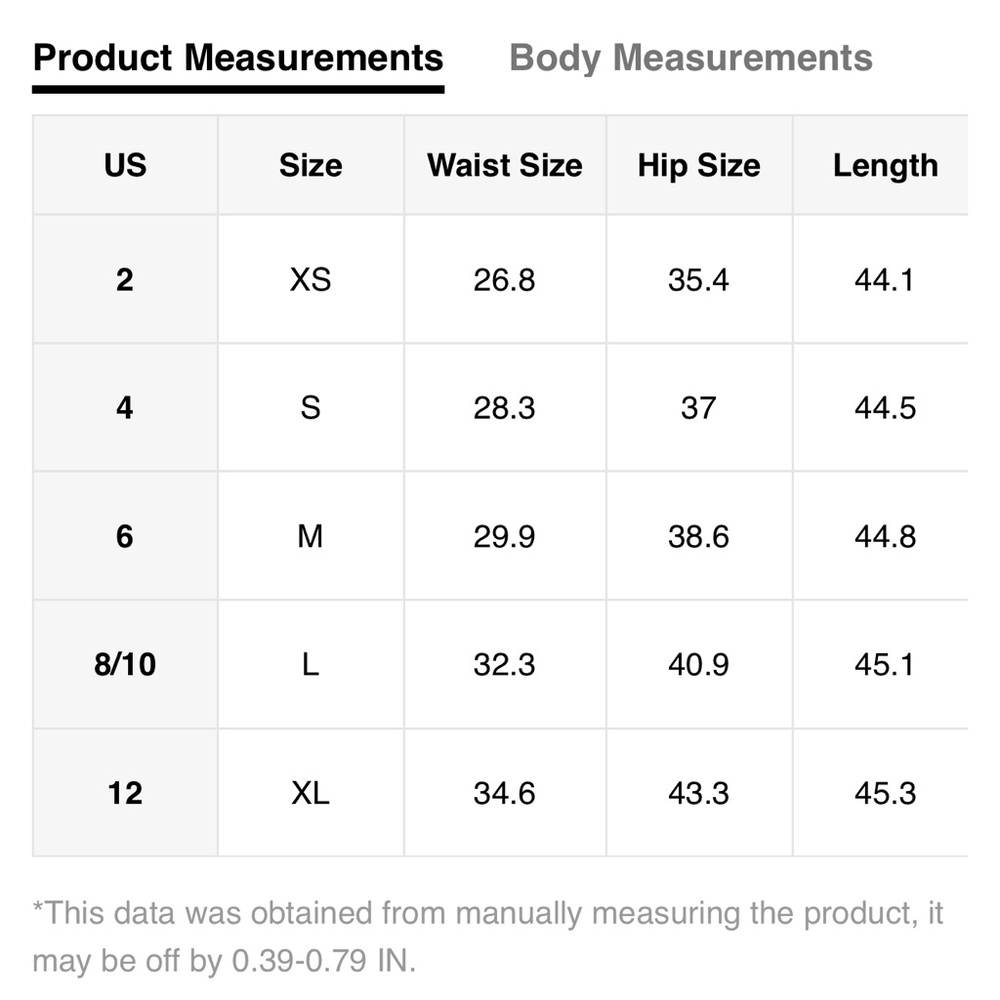Click the Hip Size column header
Image resolution: width=1000 pixels, height=1000 pixels.
click(x=699, y=165)
